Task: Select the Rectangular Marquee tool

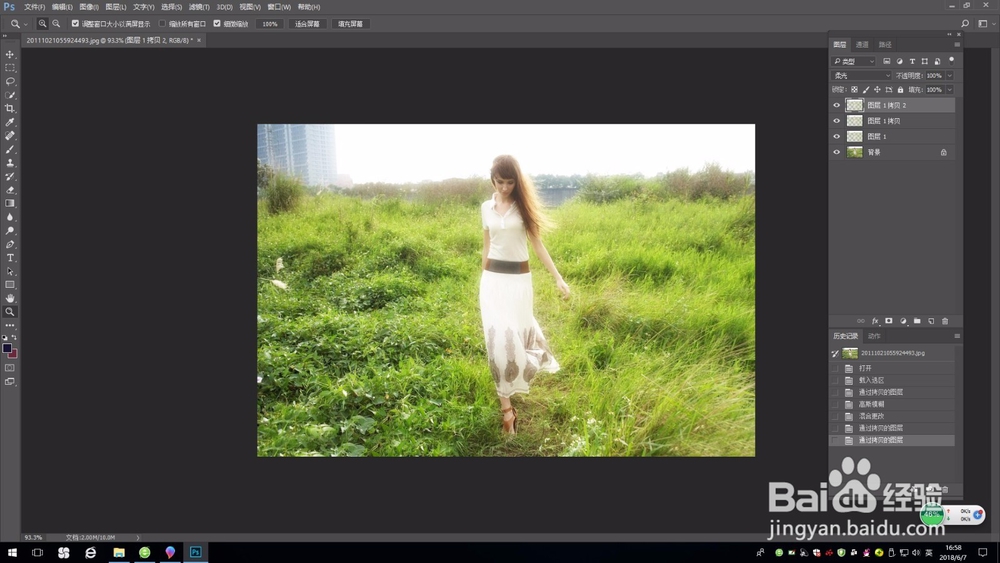Action: coord(10,68)
